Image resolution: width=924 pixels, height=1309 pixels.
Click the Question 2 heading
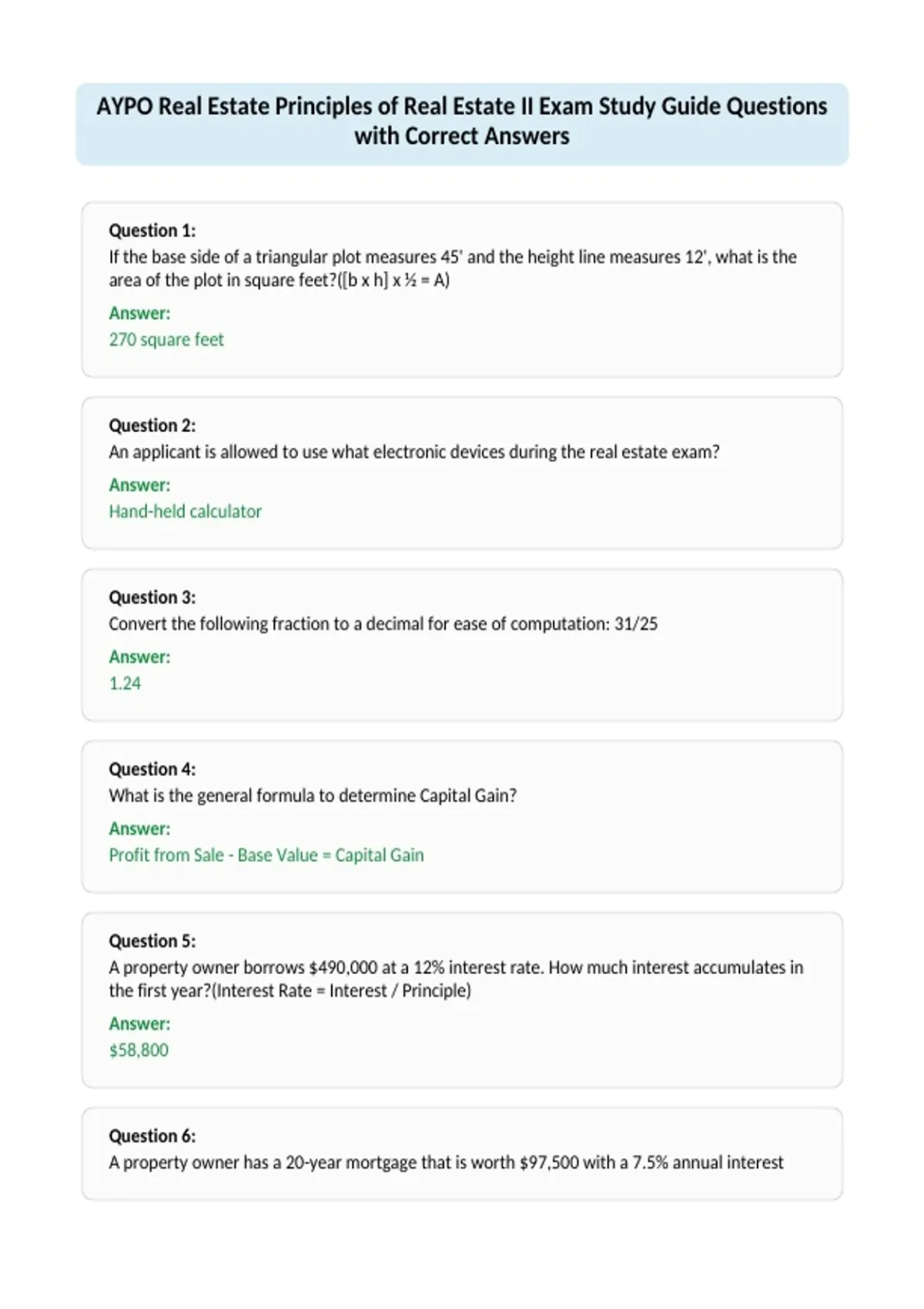(x=152, y=425)
